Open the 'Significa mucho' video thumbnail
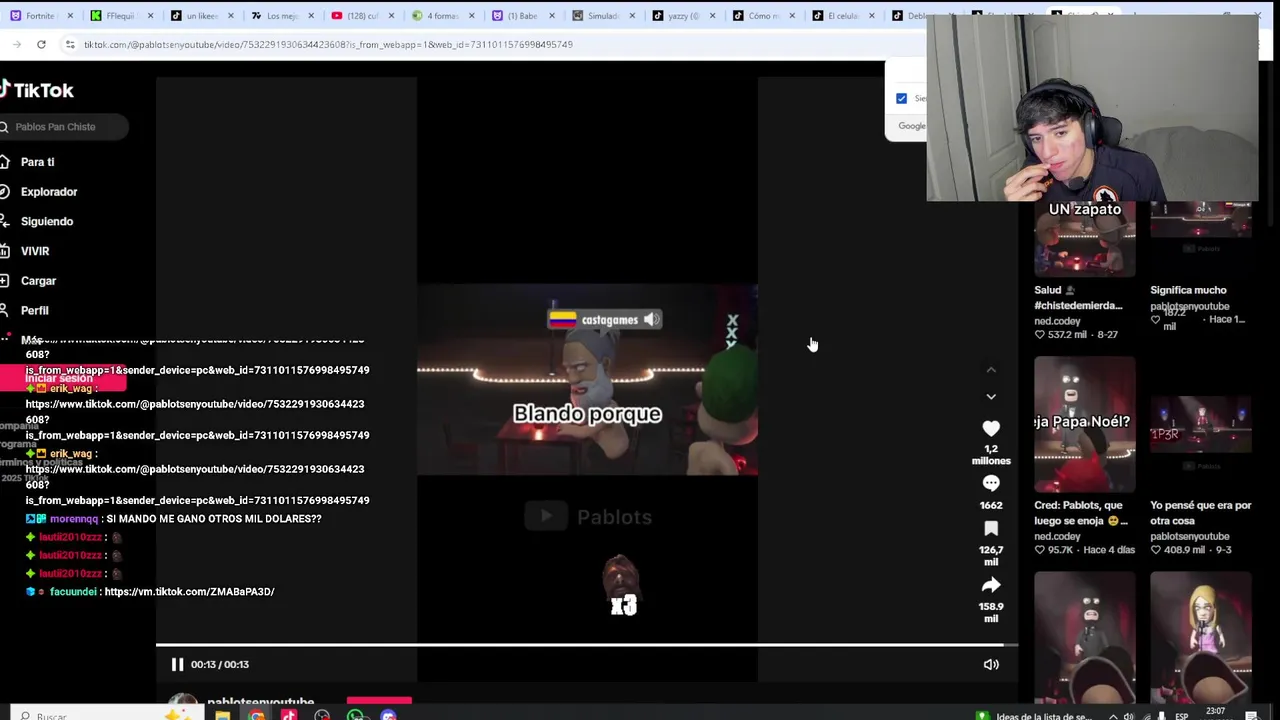This screenshot has width=1280, height=720. [1201, 239]
